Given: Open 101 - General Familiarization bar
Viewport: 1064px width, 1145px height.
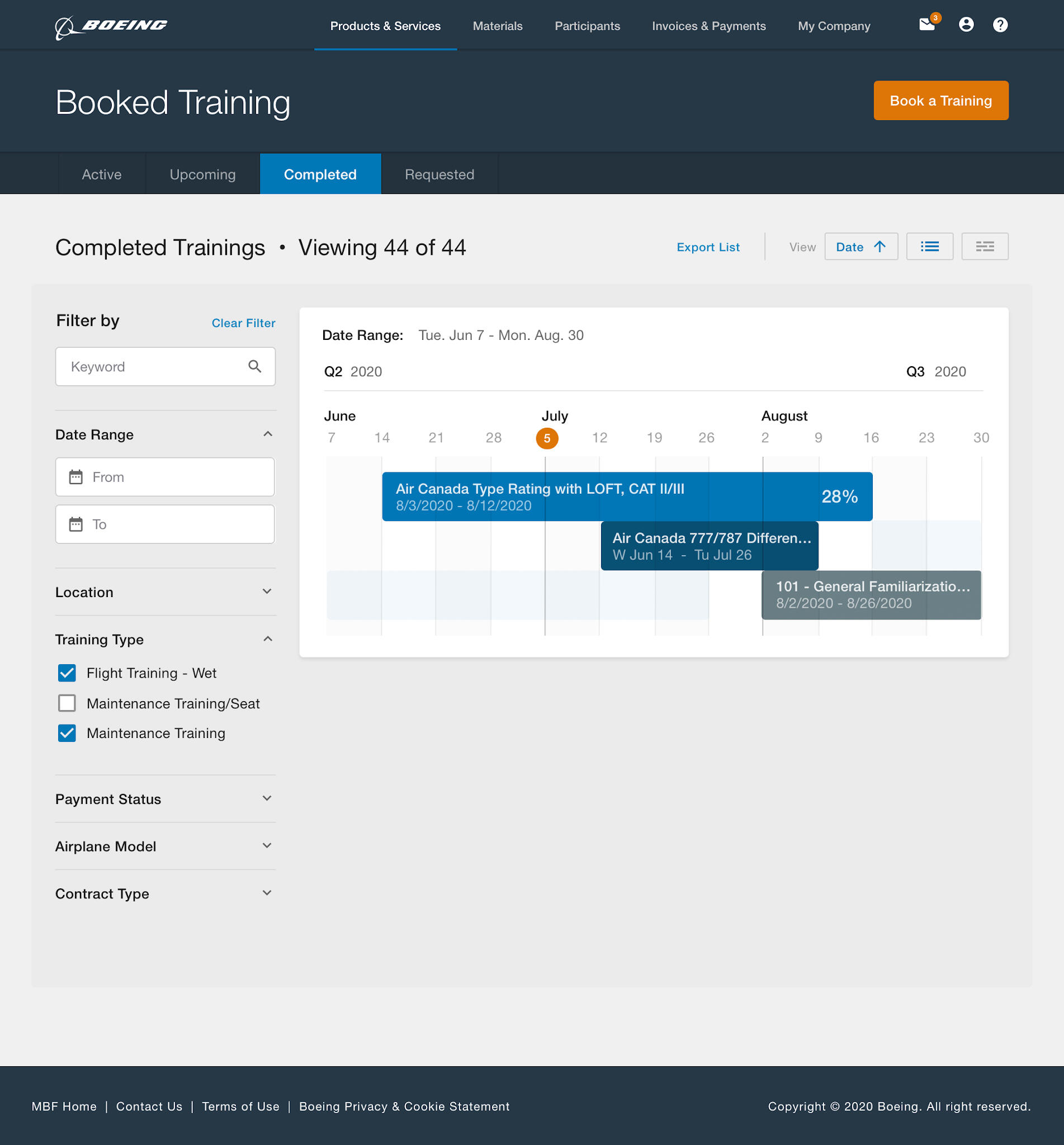Looking at the screenshot, I should coord(871,595).
